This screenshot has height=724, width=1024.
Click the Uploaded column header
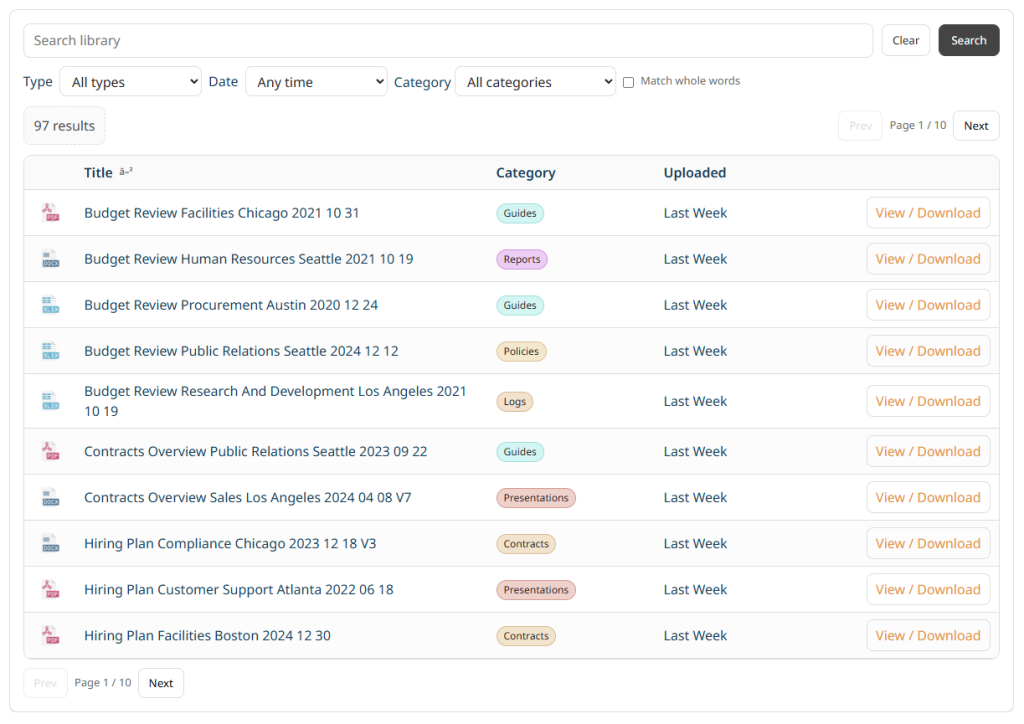point(694,173)
